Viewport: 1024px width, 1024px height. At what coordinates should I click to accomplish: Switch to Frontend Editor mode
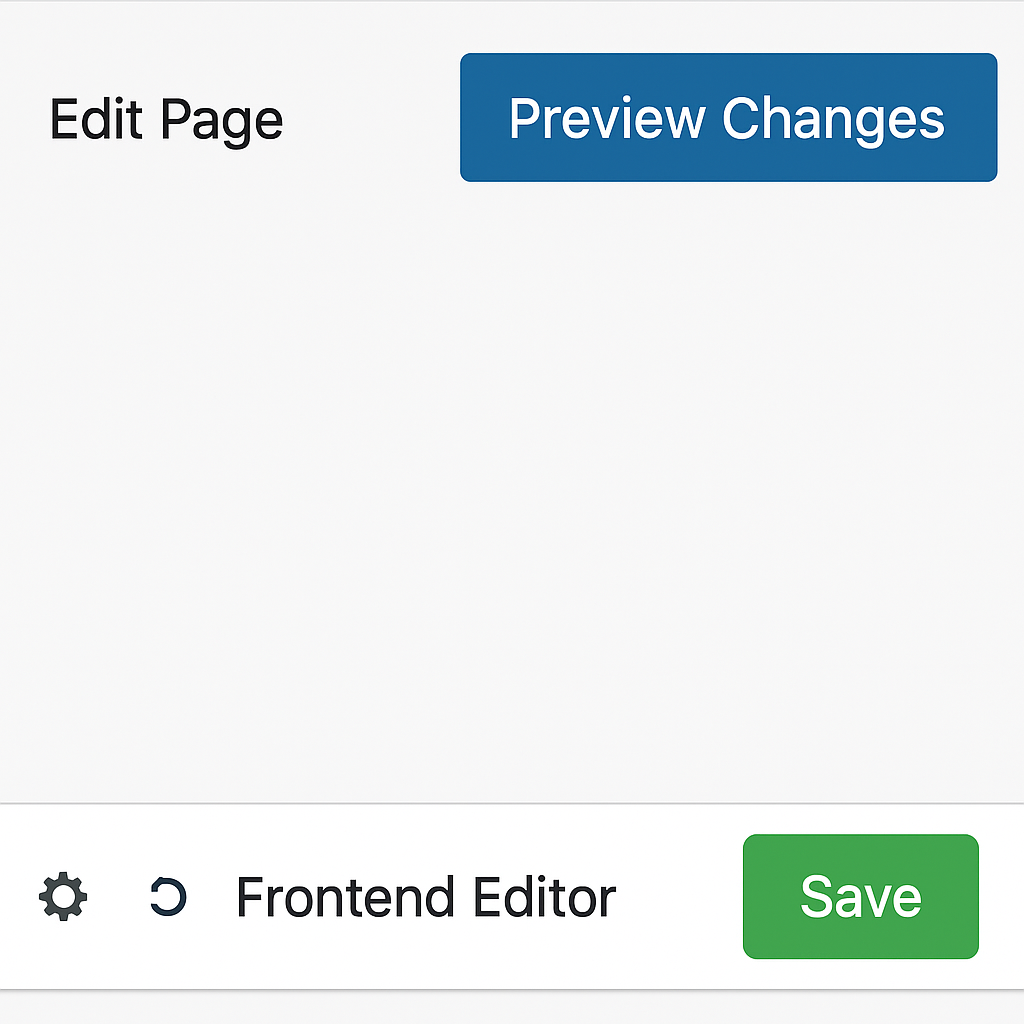pyautogui.click(x=426, y=897)
